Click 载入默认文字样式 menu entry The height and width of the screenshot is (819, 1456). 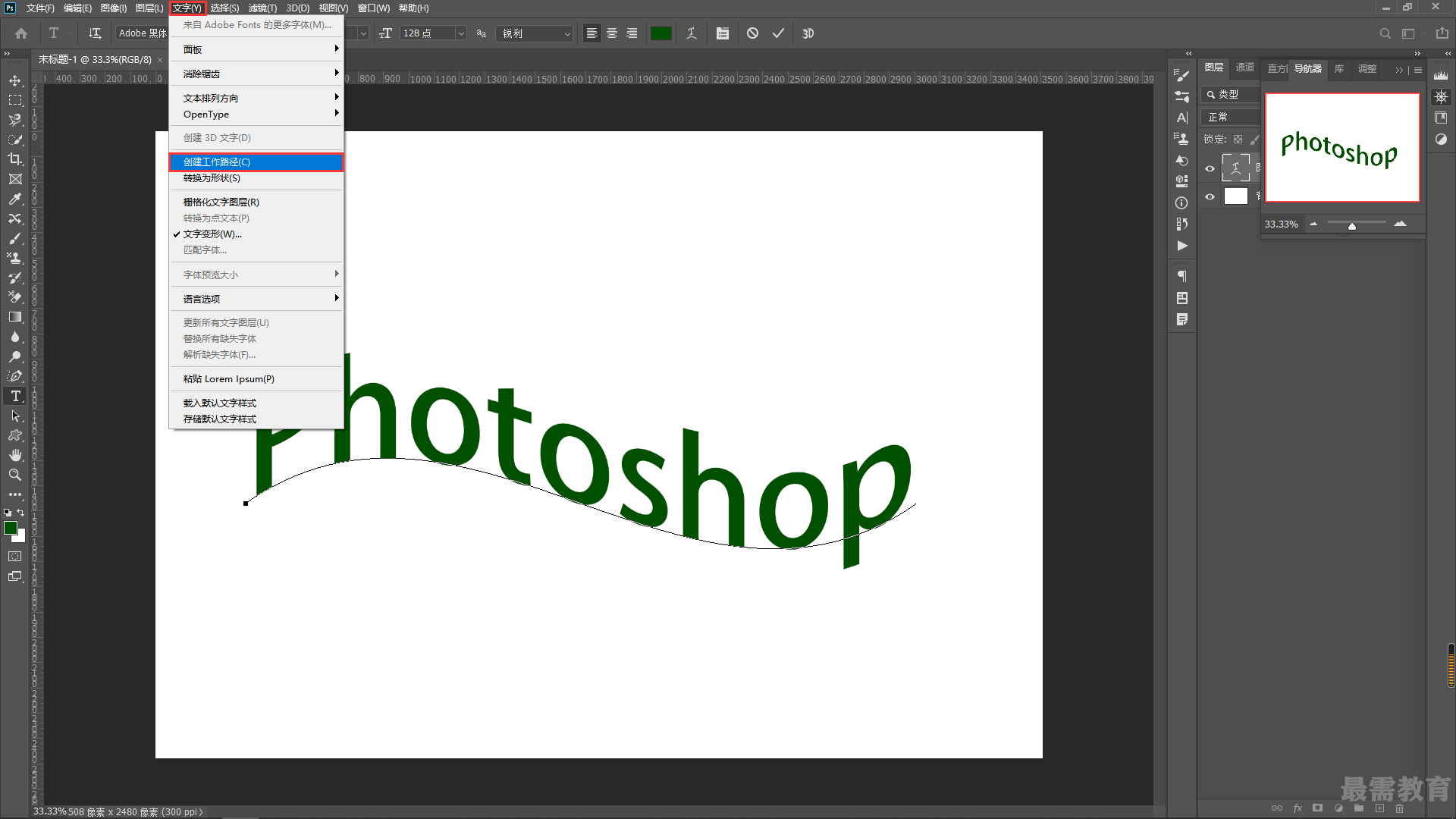(256, 403)
